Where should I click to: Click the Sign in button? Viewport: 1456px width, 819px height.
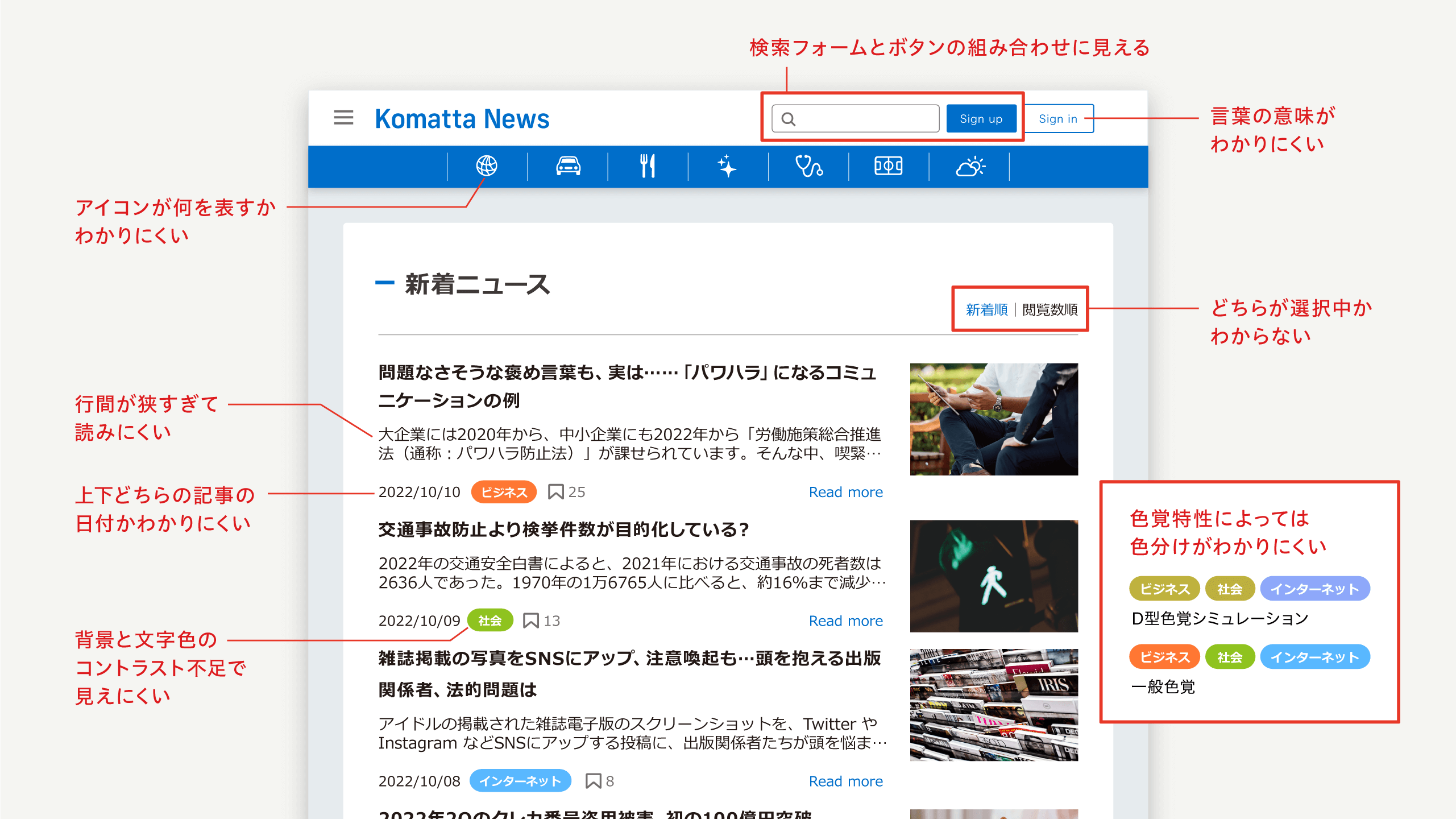tap(1058, 118)
